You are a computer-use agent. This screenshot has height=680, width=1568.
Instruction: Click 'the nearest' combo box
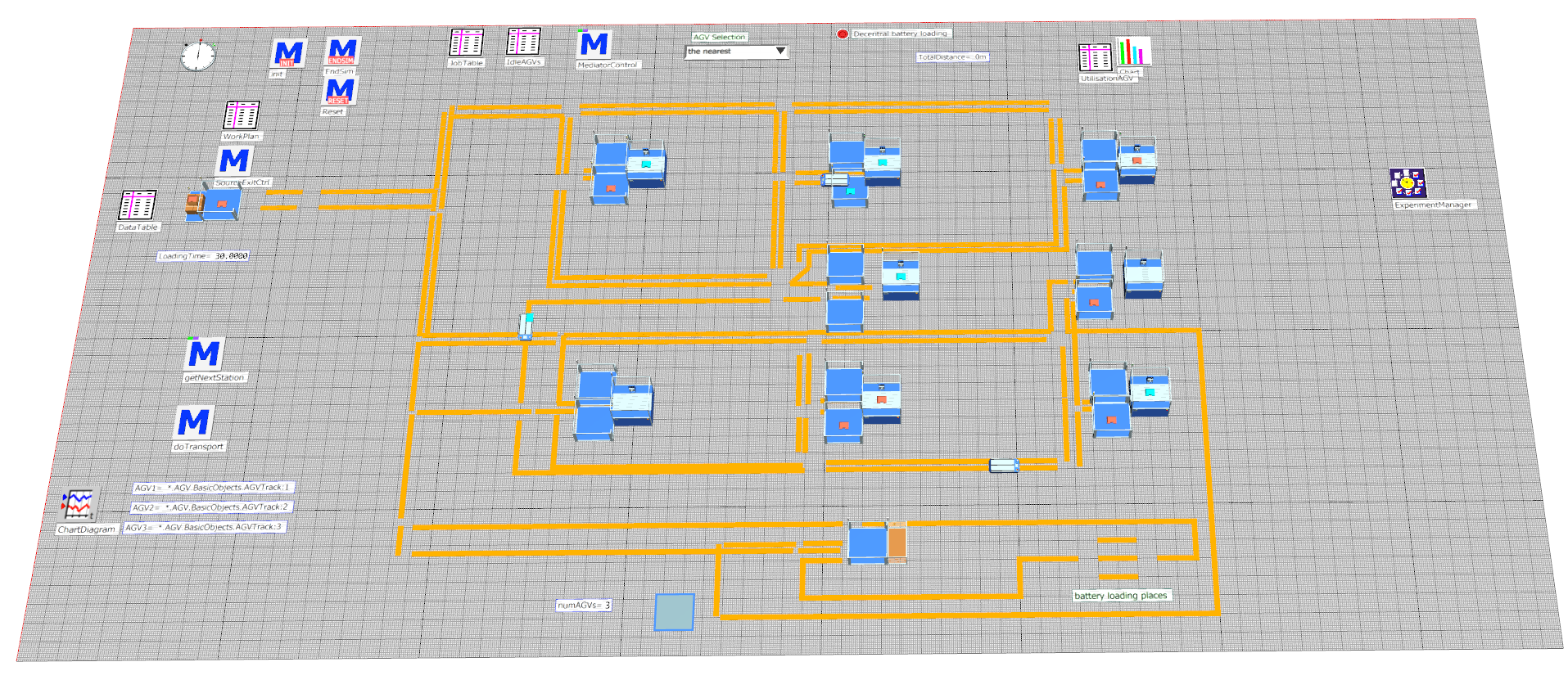[727, 52]
